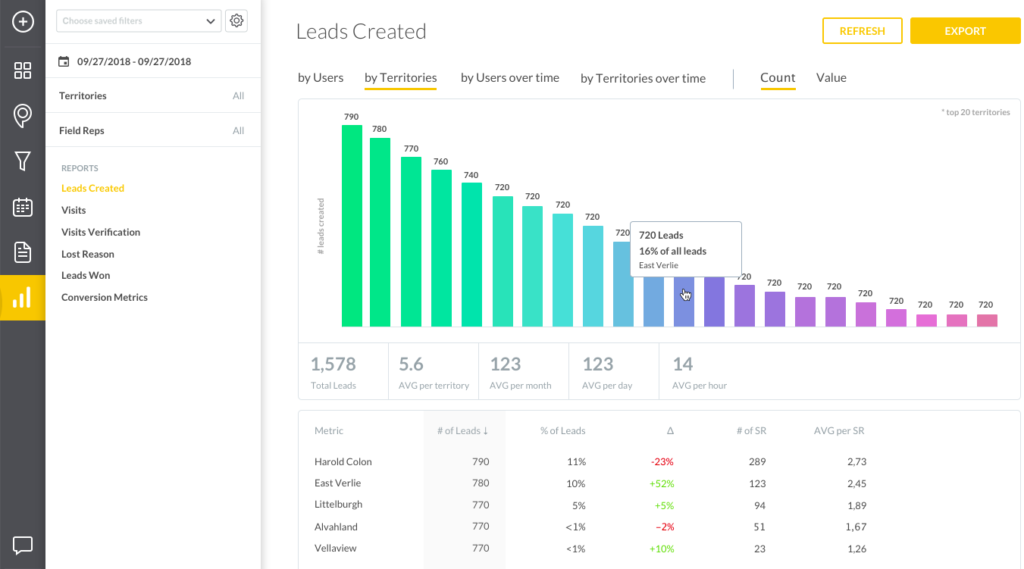Open the Field Reps filter set to All
Screen dimensions: 1024x569
153,131
